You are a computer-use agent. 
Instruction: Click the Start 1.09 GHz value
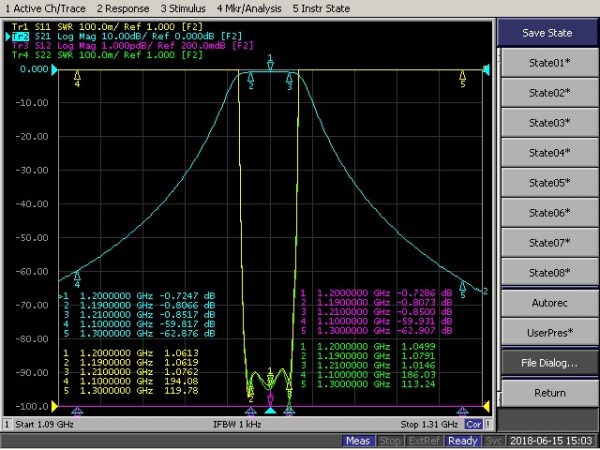point(44,424)
